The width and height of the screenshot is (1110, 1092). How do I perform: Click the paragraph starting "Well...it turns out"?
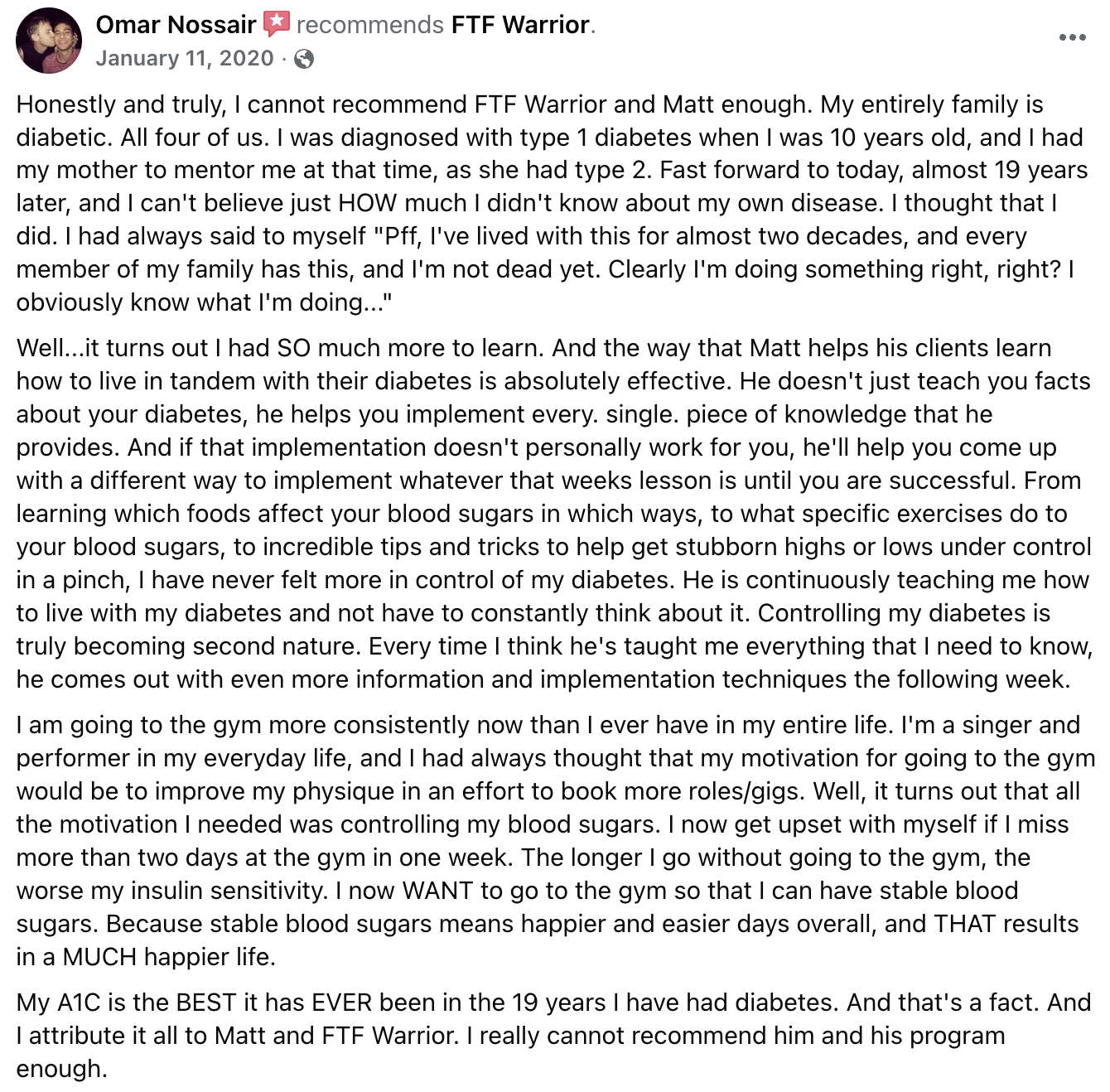coord(554,514)
